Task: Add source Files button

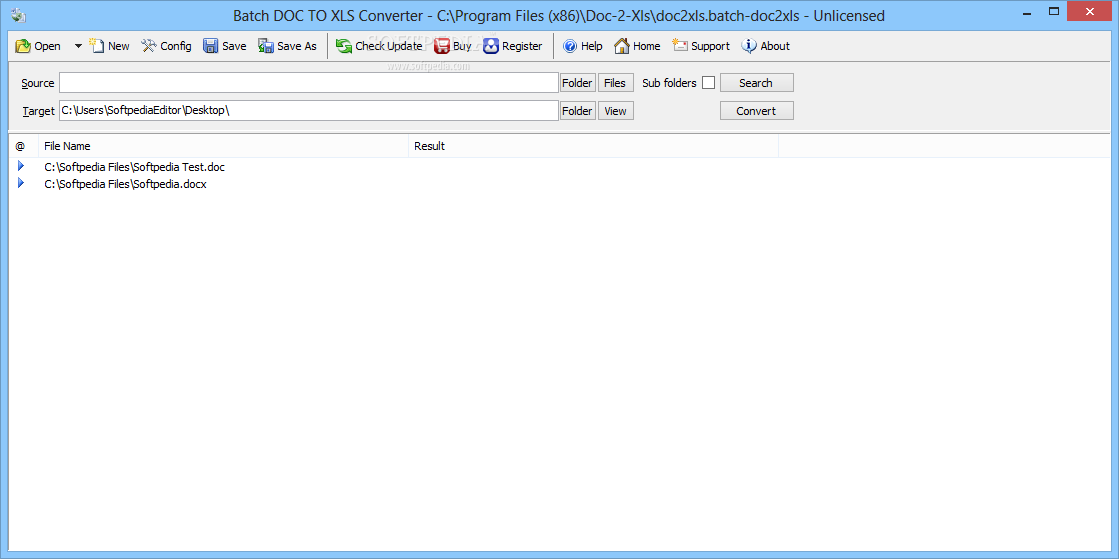Action: [x=615, y=83]
